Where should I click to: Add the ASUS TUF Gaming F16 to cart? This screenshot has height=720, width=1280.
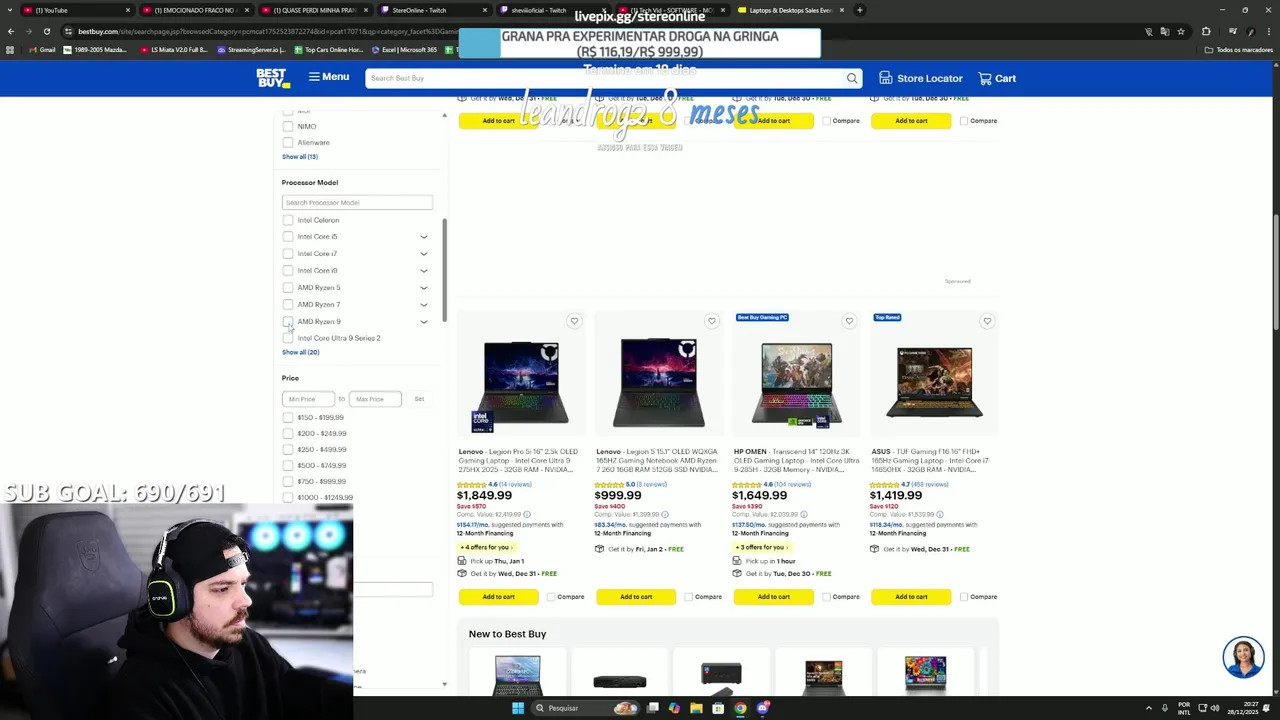(x=911, y=597)
